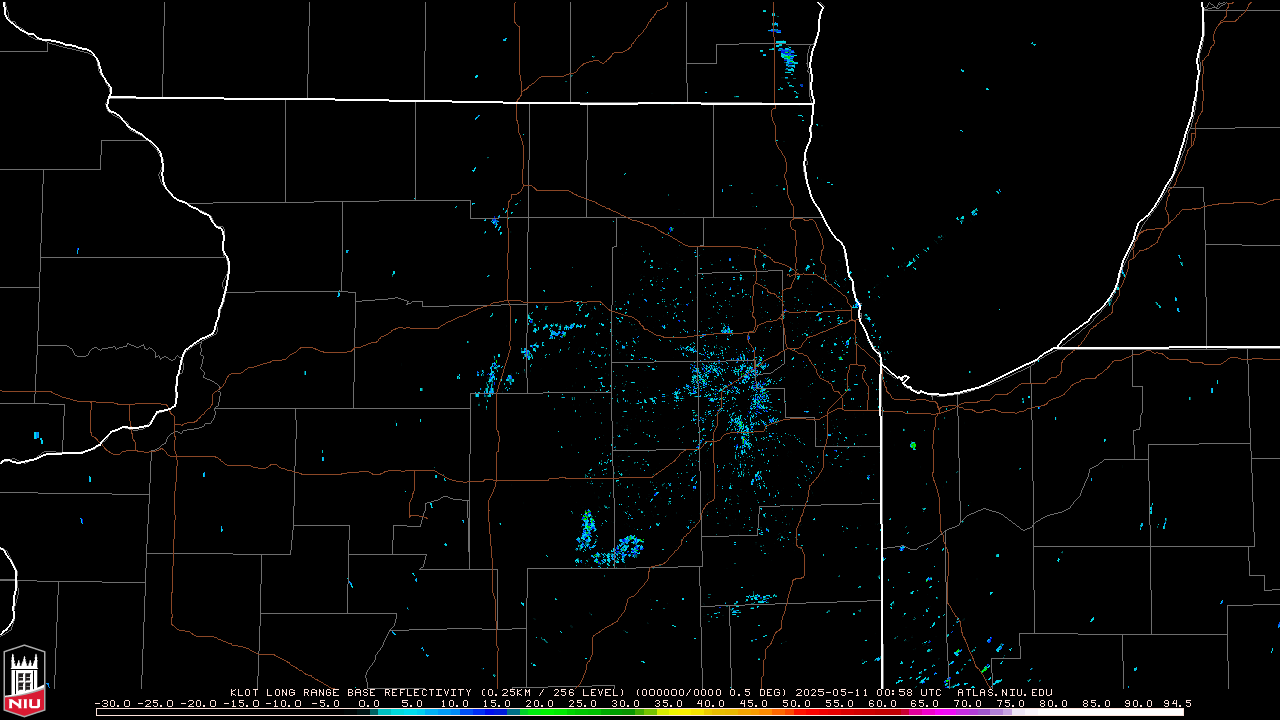Pick the magenta segment of the color bar
Screen dimensions: 1280x720
point(930,712)
